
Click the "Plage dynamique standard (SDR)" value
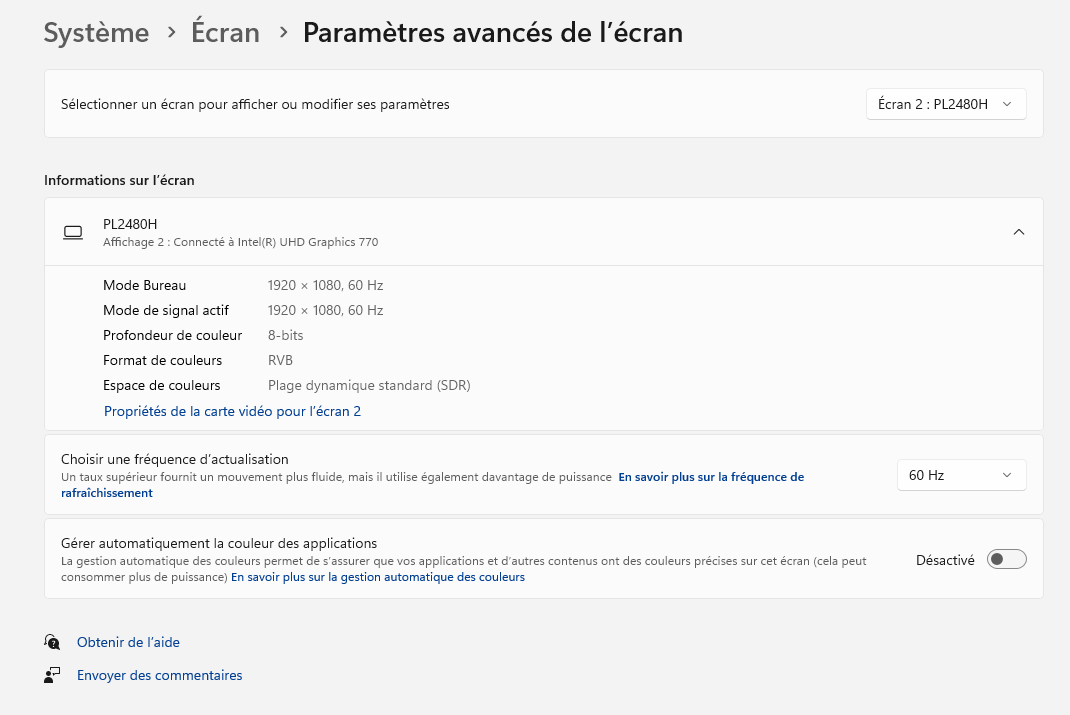click(368, 385)
